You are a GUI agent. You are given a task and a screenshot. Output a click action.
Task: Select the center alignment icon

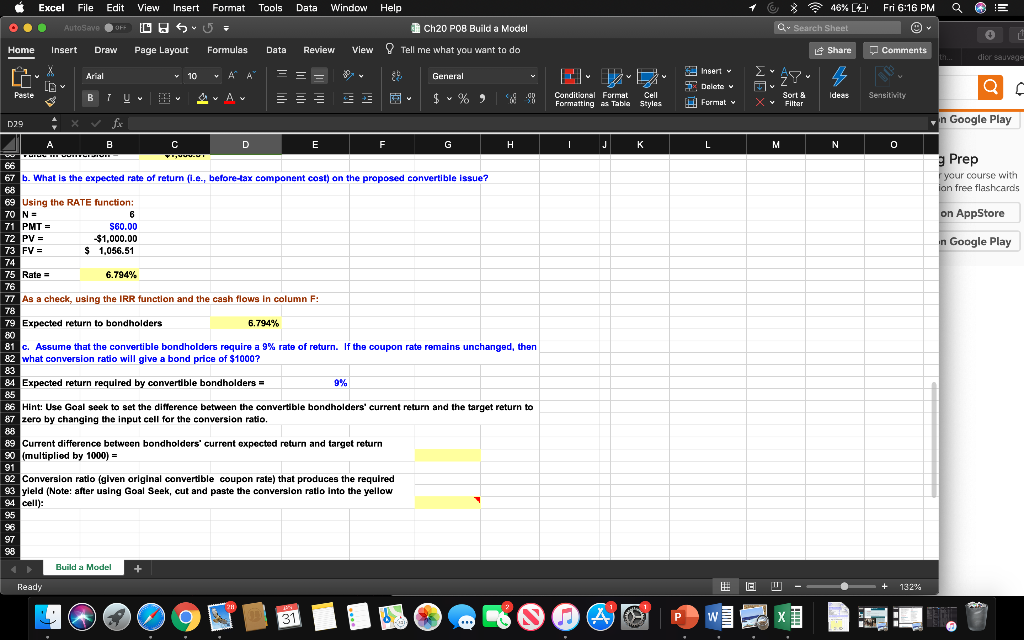coord(299,99)
